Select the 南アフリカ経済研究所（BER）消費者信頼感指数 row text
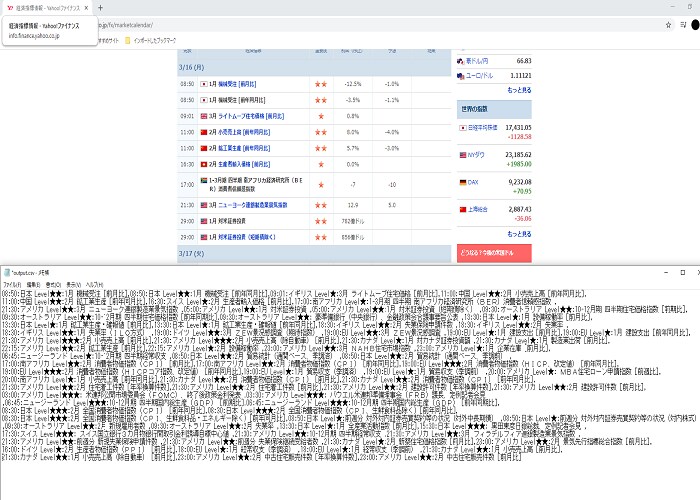Viewport: 700px width, 500px height. pos(256,185)
